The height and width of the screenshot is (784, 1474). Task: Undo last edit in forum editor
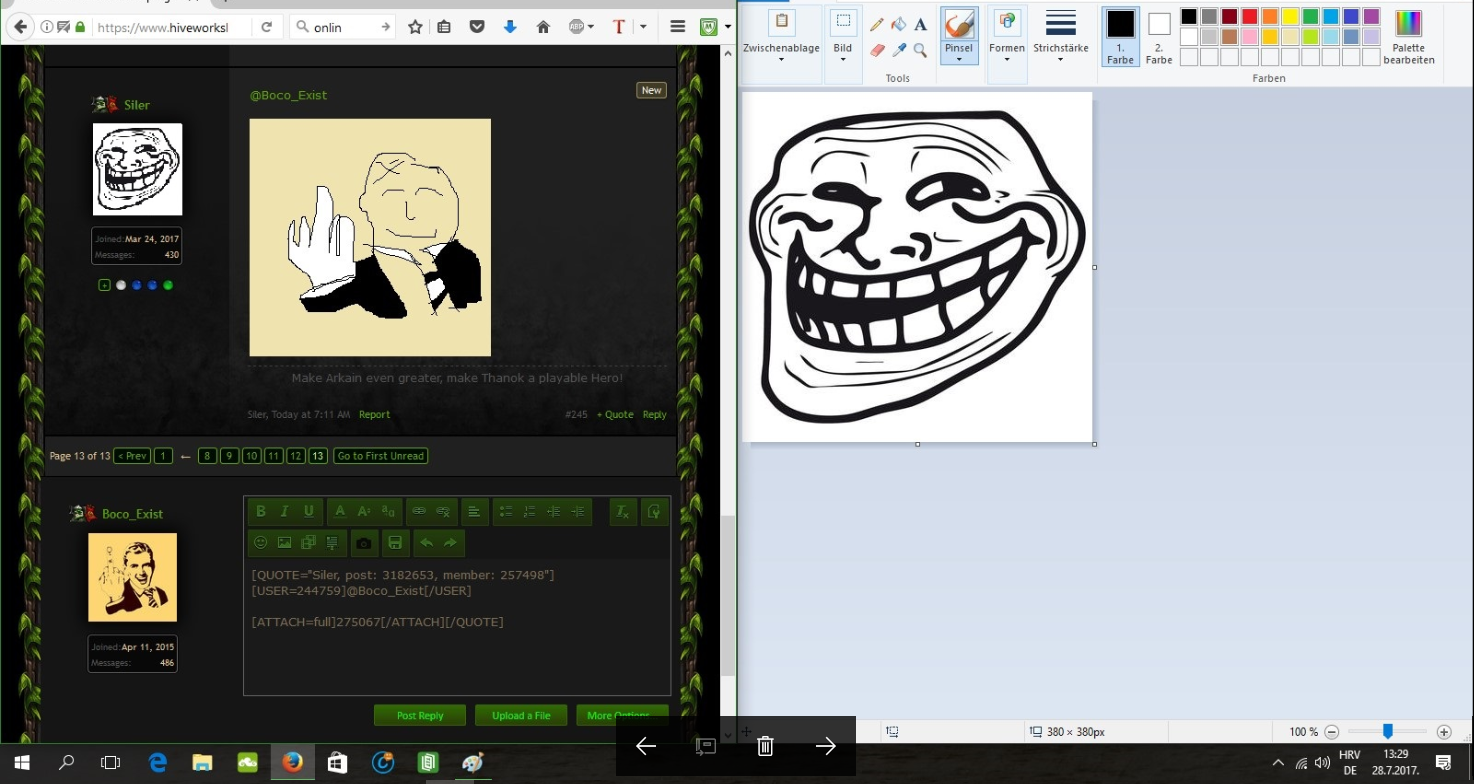pos(427,543)
